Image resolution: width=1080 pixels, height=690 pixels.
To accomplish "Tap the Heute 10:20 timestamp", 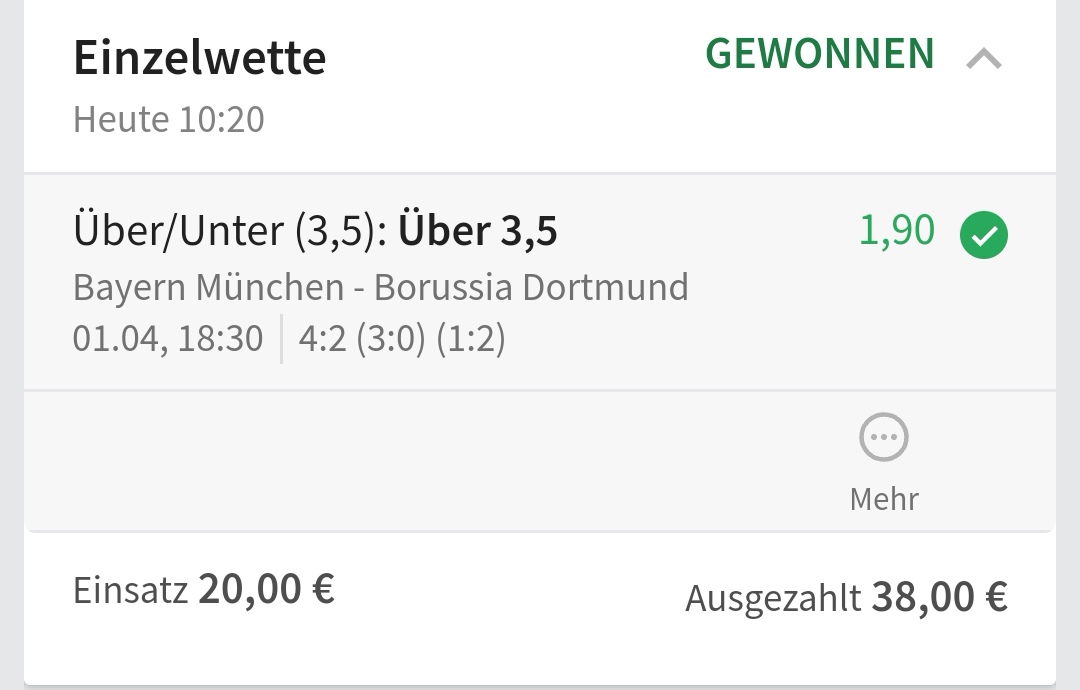I will (169, 120).
